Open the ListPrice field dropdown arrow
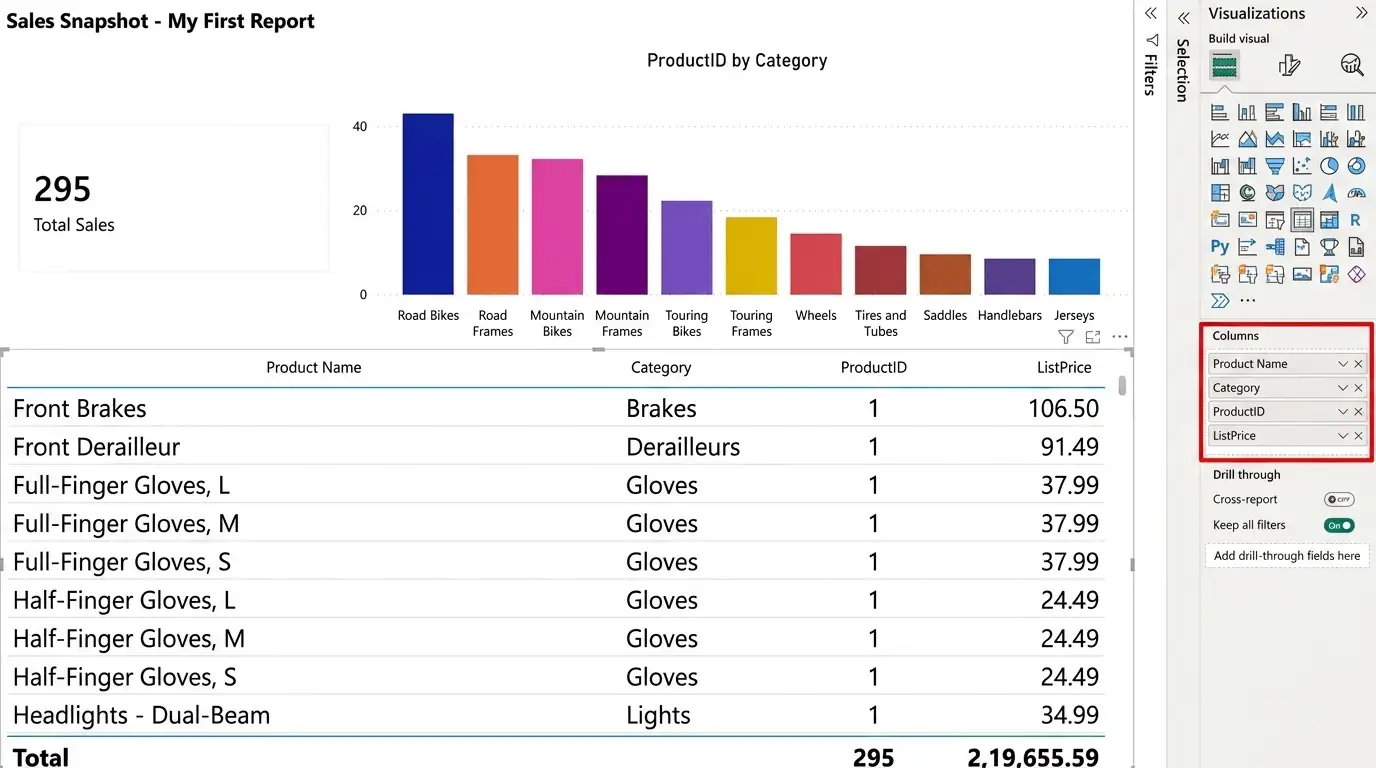Image resolution: width=1376 pixels, height=768 pixels. tap(1343, 436)
